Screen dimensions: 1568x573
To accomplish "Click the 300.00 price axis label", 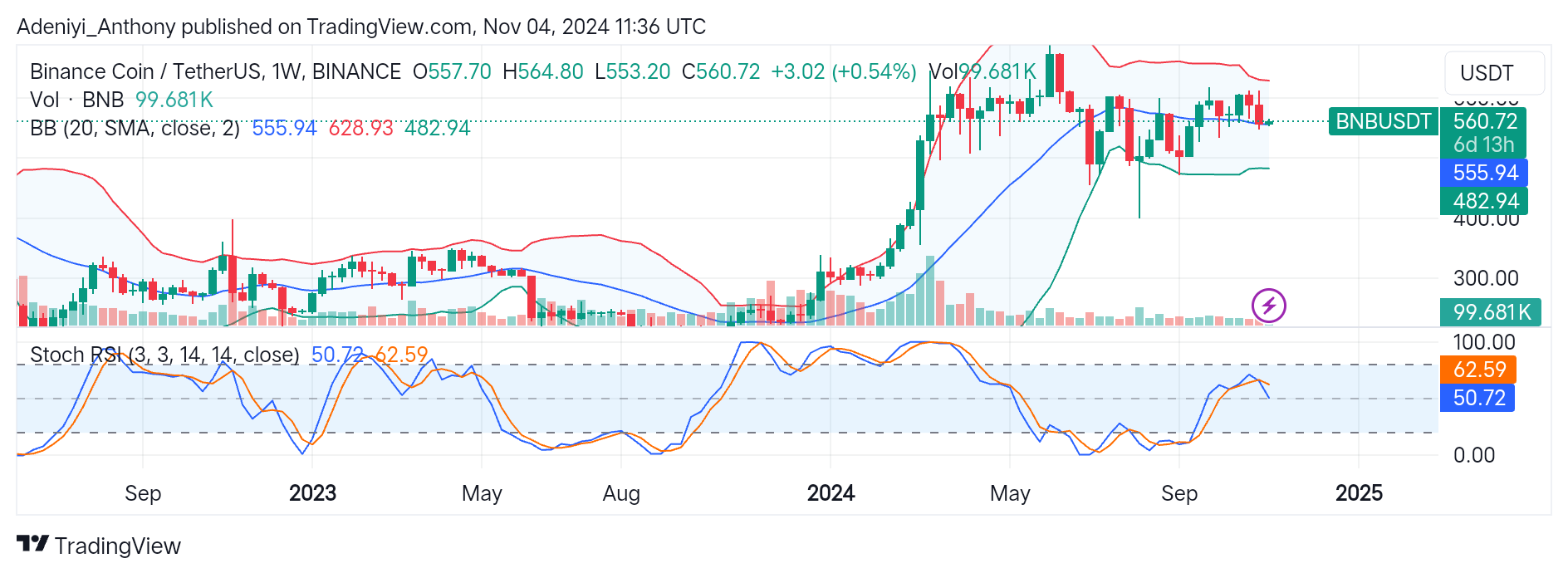I will coord(1486,278).
